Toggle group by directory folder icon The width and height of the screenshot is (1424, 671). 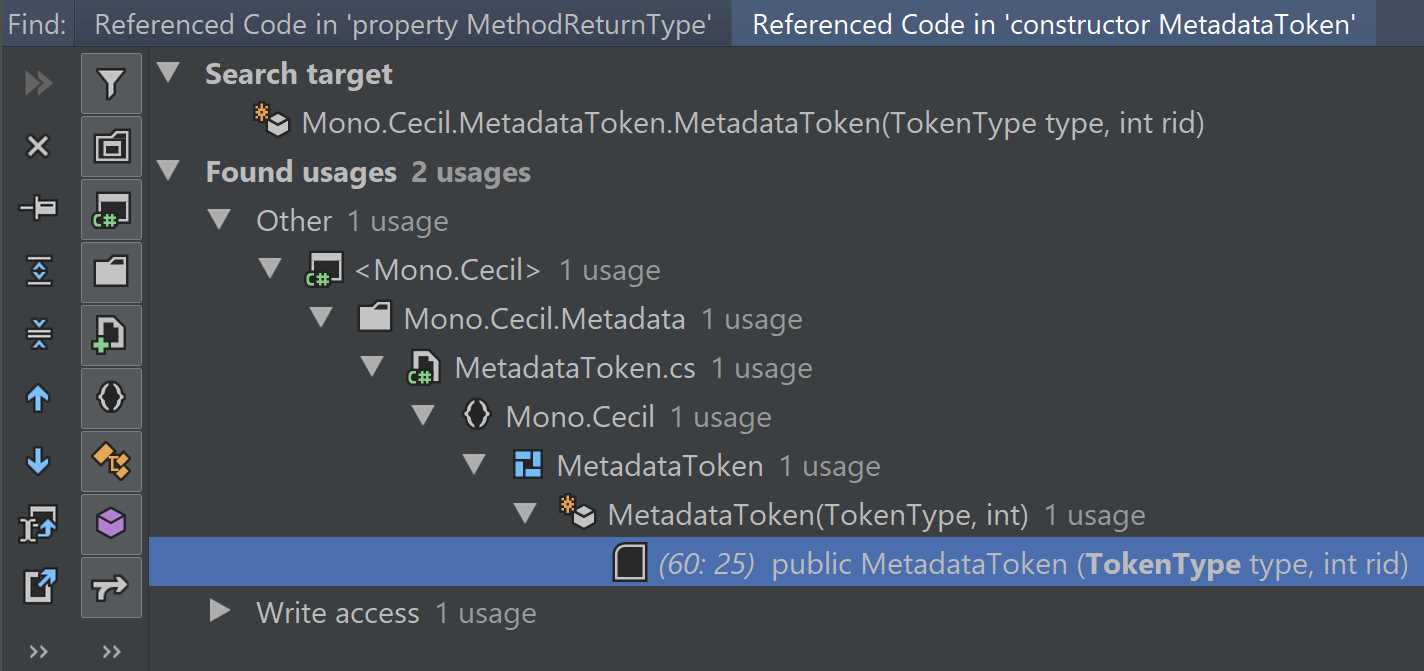(111, 272)
